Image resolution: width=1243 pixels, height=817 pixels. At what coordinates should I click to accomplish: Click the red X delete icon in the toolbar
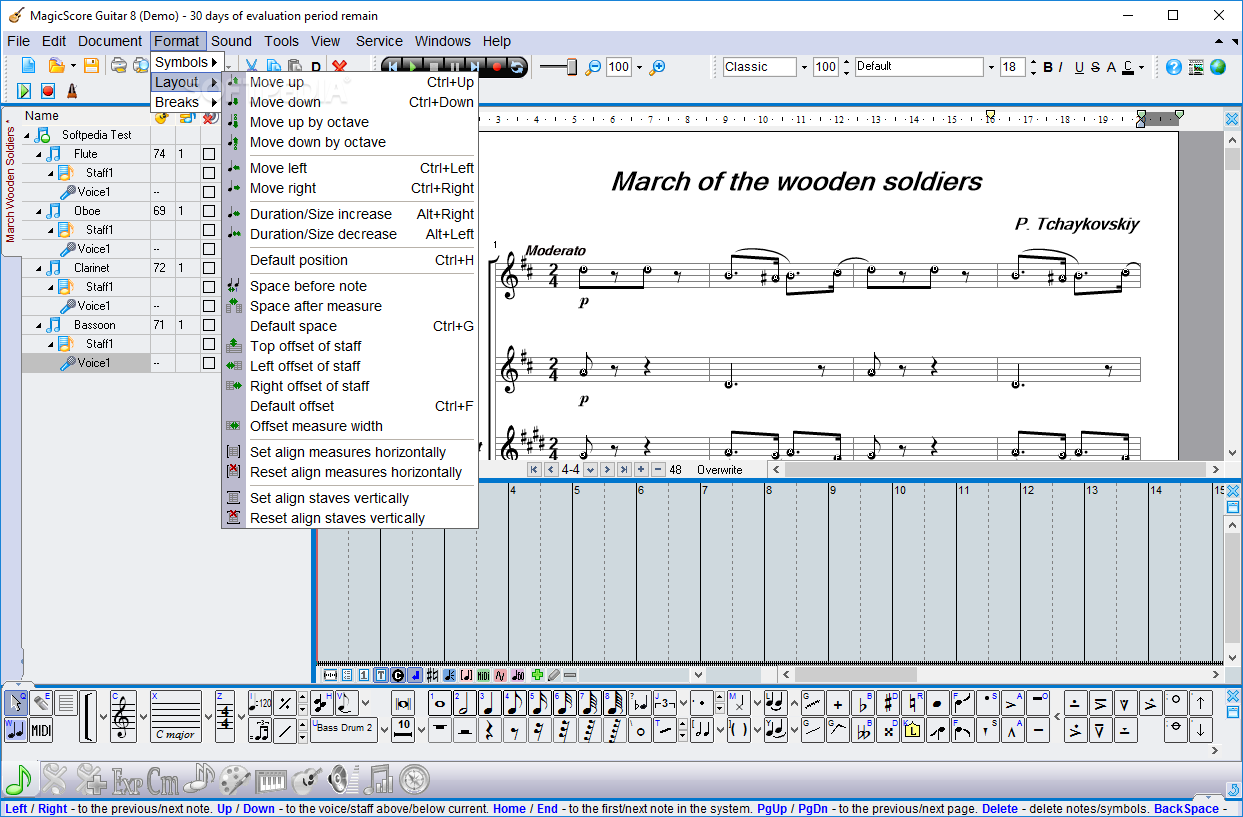point(339,67)
